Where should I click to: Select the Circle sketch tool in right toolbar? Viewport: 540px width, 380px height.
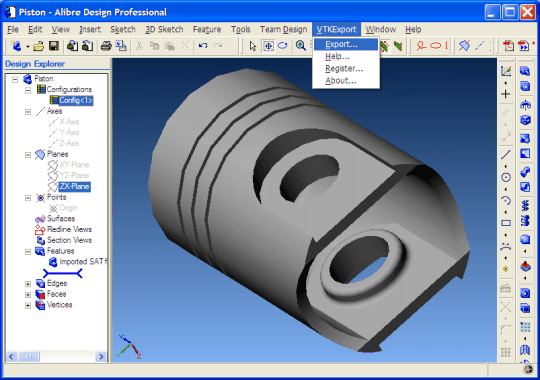506,177
